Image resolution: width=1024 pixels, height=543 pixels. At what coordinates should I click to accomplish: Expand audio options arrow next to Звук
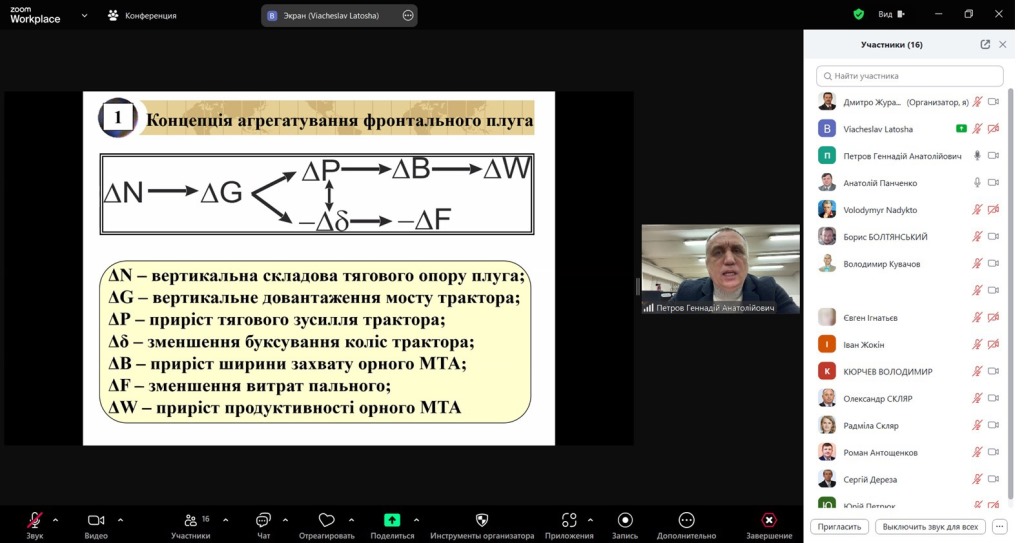point(56,520)
